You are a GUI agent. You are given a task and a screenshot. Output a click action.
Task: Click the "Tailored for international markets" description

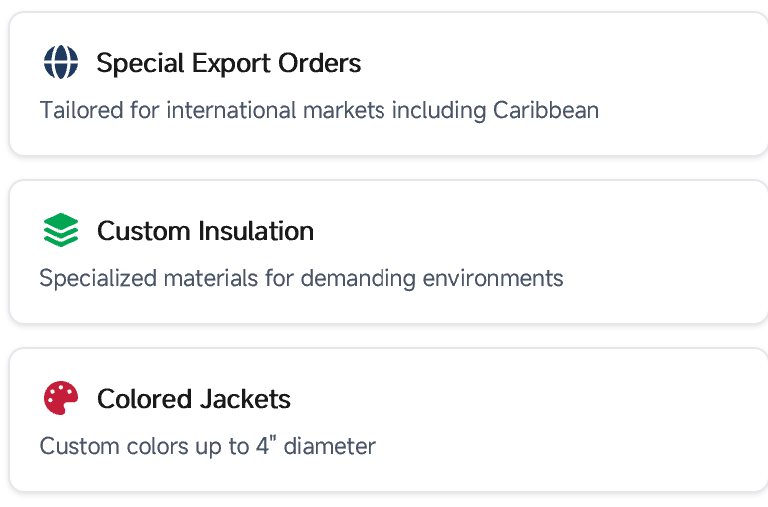[x=319, y=110]
